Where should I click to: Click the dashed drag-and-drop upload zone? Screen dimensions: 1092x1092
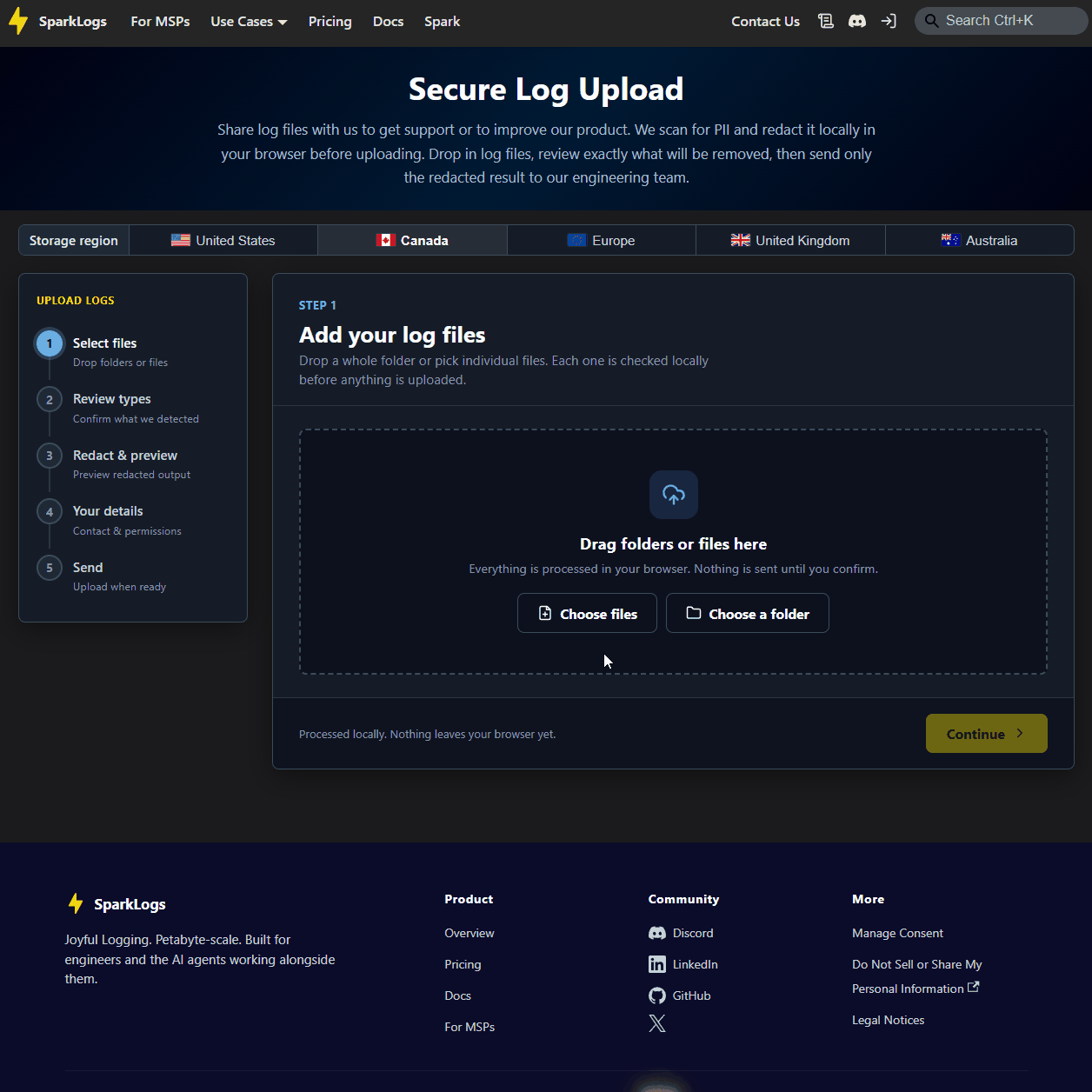[674, 551]
